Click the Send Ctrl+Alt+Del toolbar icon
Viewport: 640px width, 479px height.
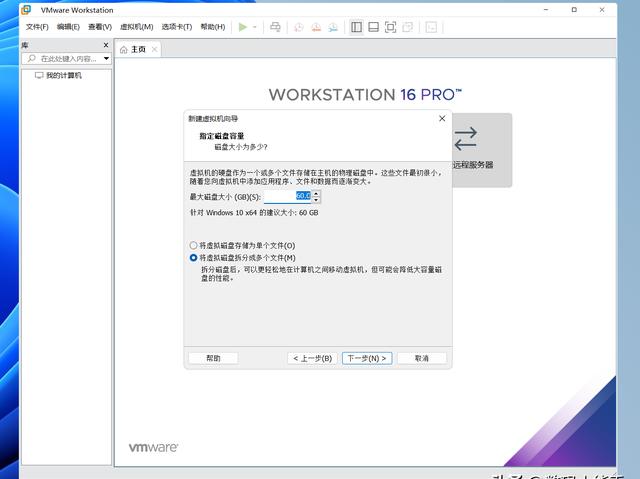[x=276, y=27]
